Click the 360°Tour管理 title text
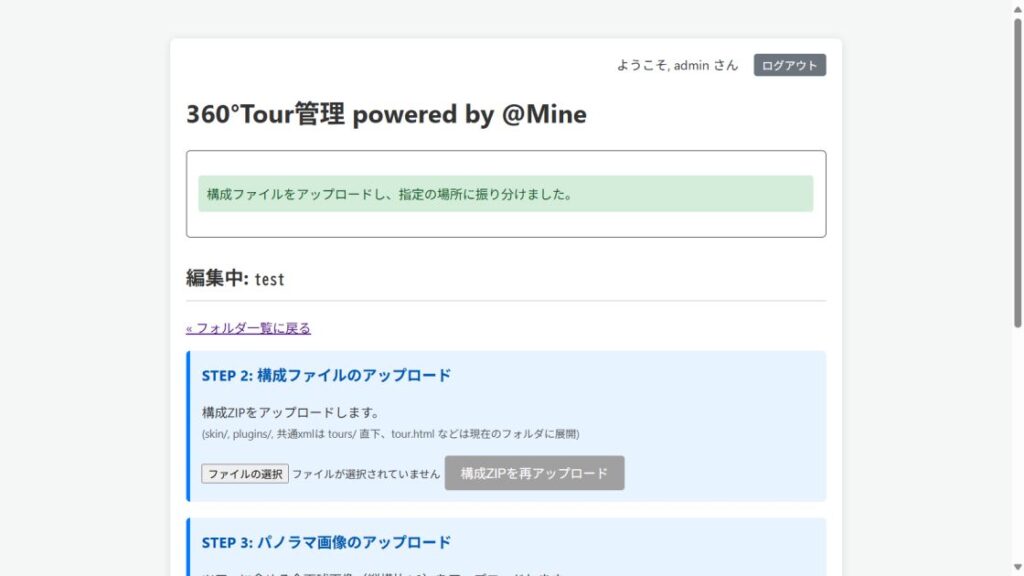 pos(266,115)
